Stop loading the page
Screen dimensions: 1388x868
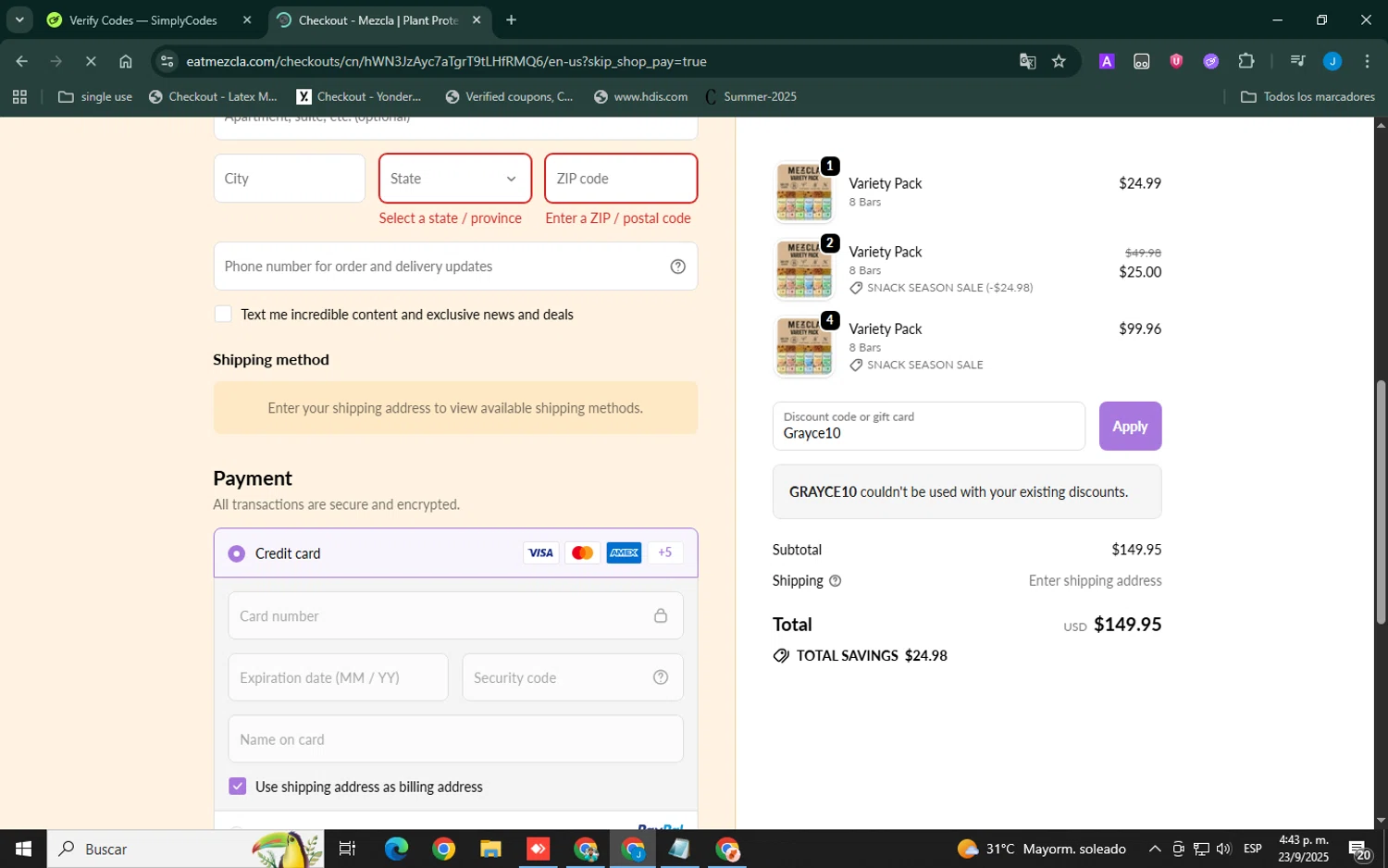tap(91, 61)
